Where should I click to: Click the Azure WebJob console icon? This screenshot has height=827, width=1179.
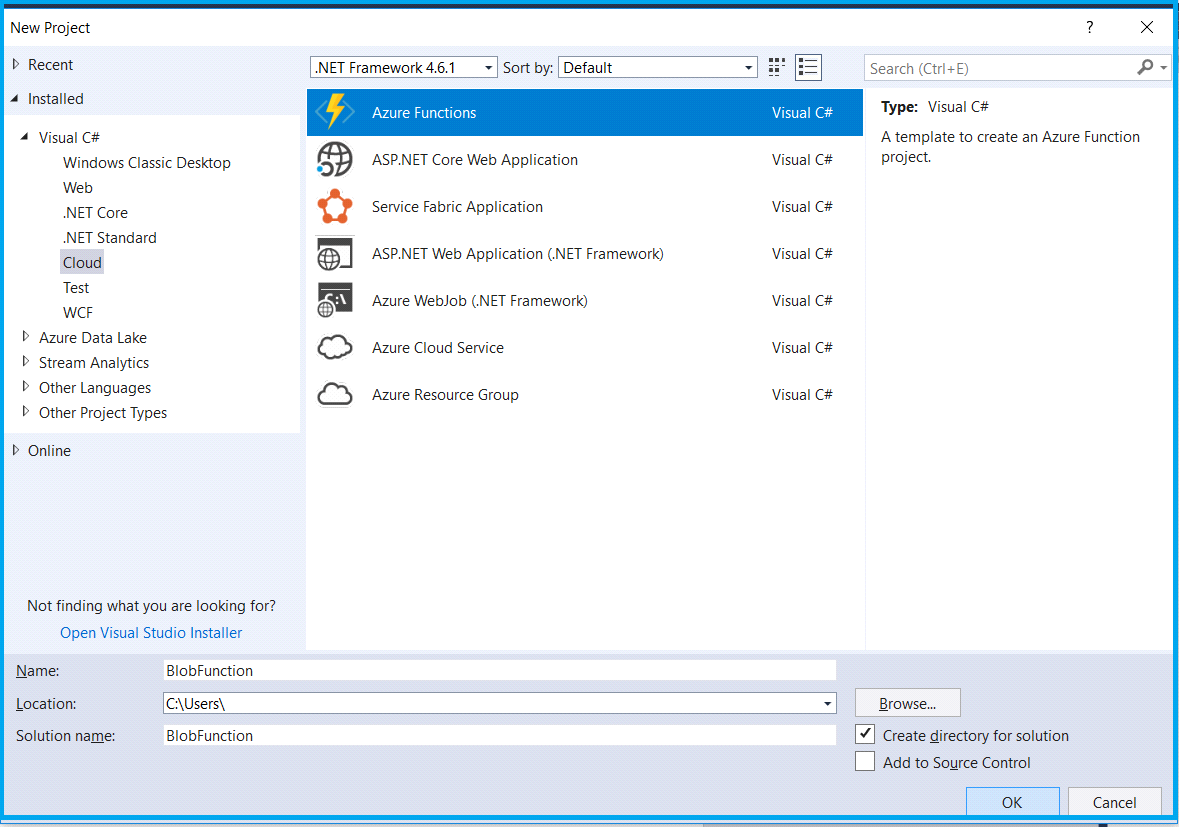335,301
